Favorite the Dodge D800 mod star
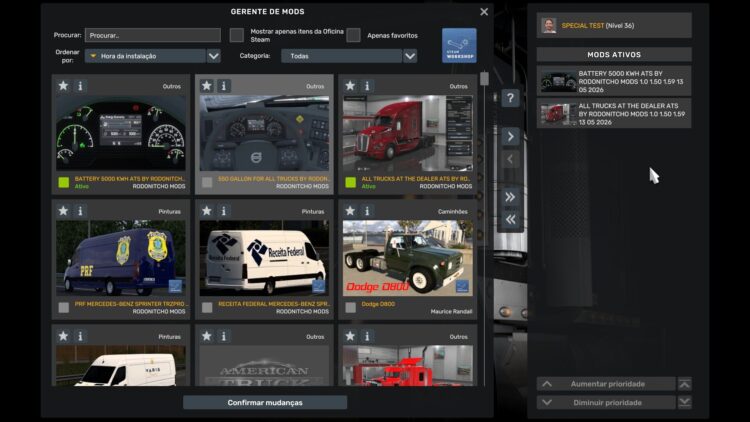The height and width of the screenshot is (422, 750). pyautogui.click(x=350, y=211)
